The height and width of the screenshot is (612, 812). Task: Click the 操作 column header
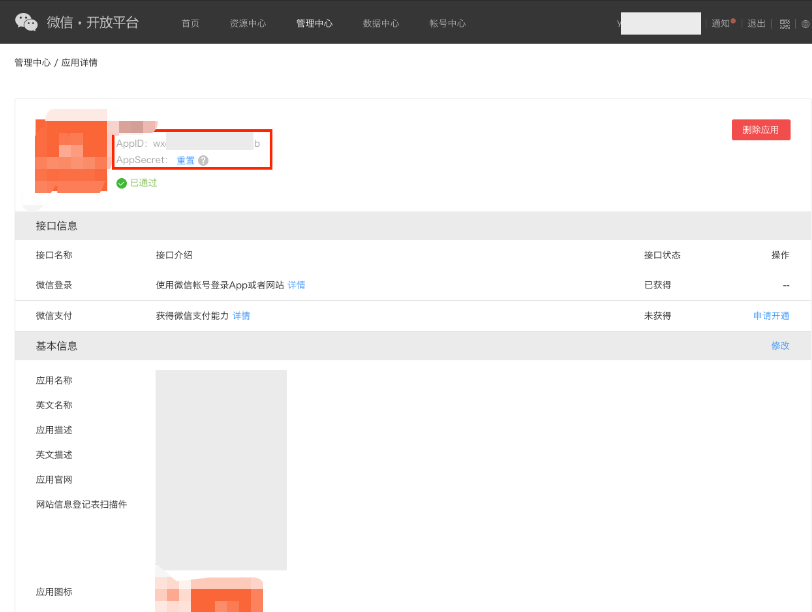pyautogui.click(x=780, y=255)
